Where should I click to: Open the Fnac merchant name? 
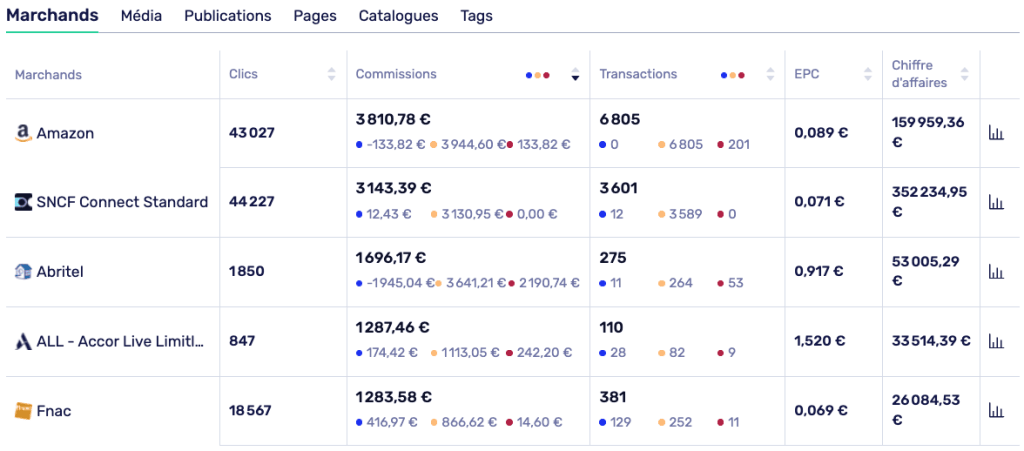coord(54,411)
